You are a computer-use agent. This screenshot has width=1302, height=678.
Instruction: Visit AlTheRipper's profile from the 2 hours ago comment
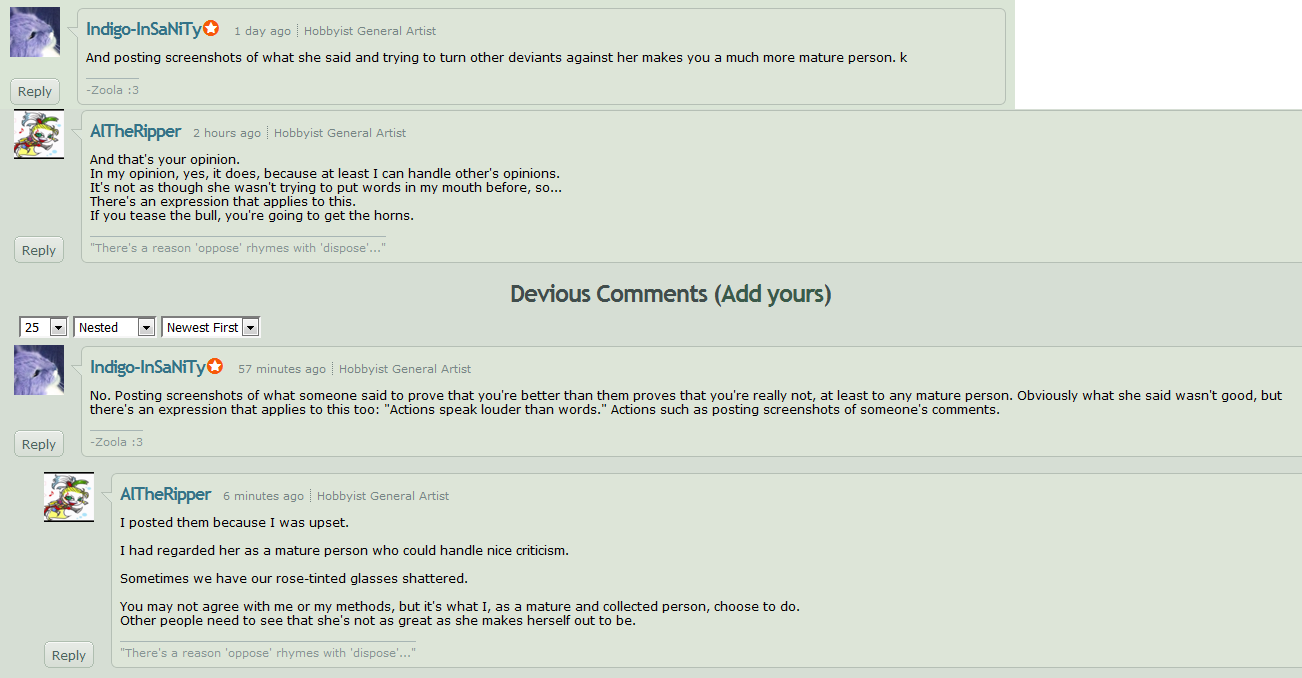(136, 132)
